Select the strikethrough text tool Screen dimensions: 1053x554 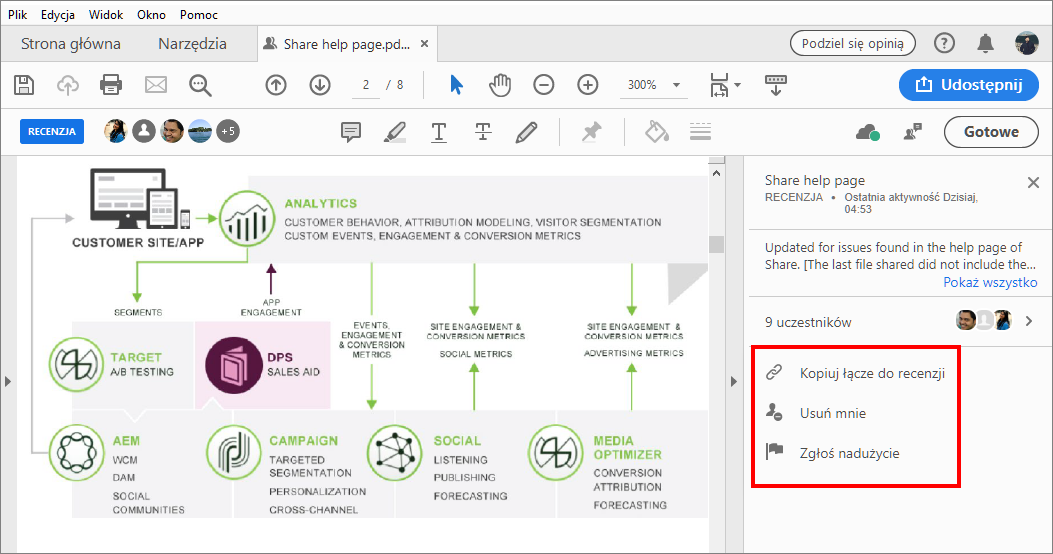(x=483, y=132)
